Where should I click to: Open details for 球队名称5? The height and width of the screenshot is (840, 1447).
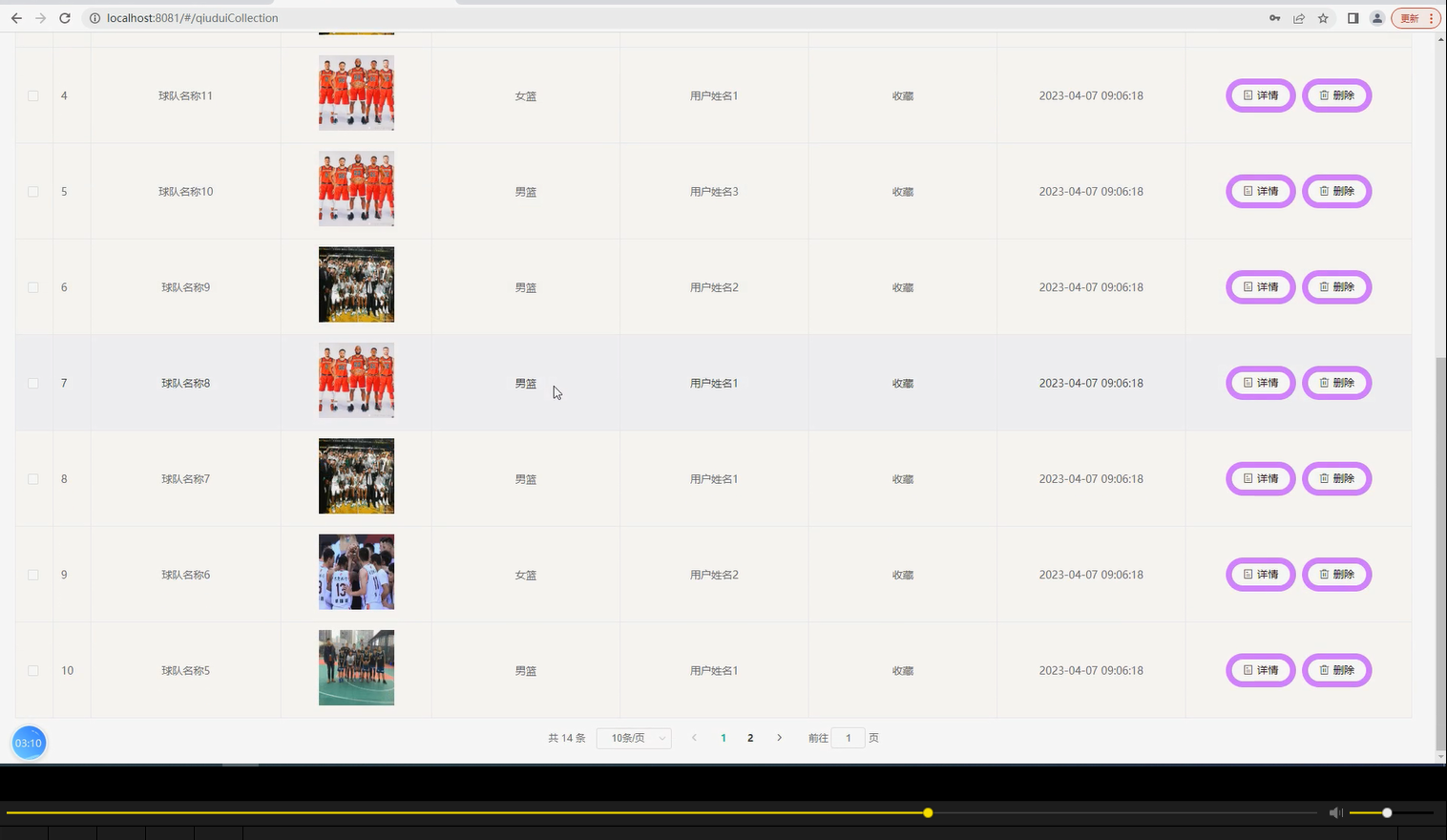click(x=1261, y=670)
